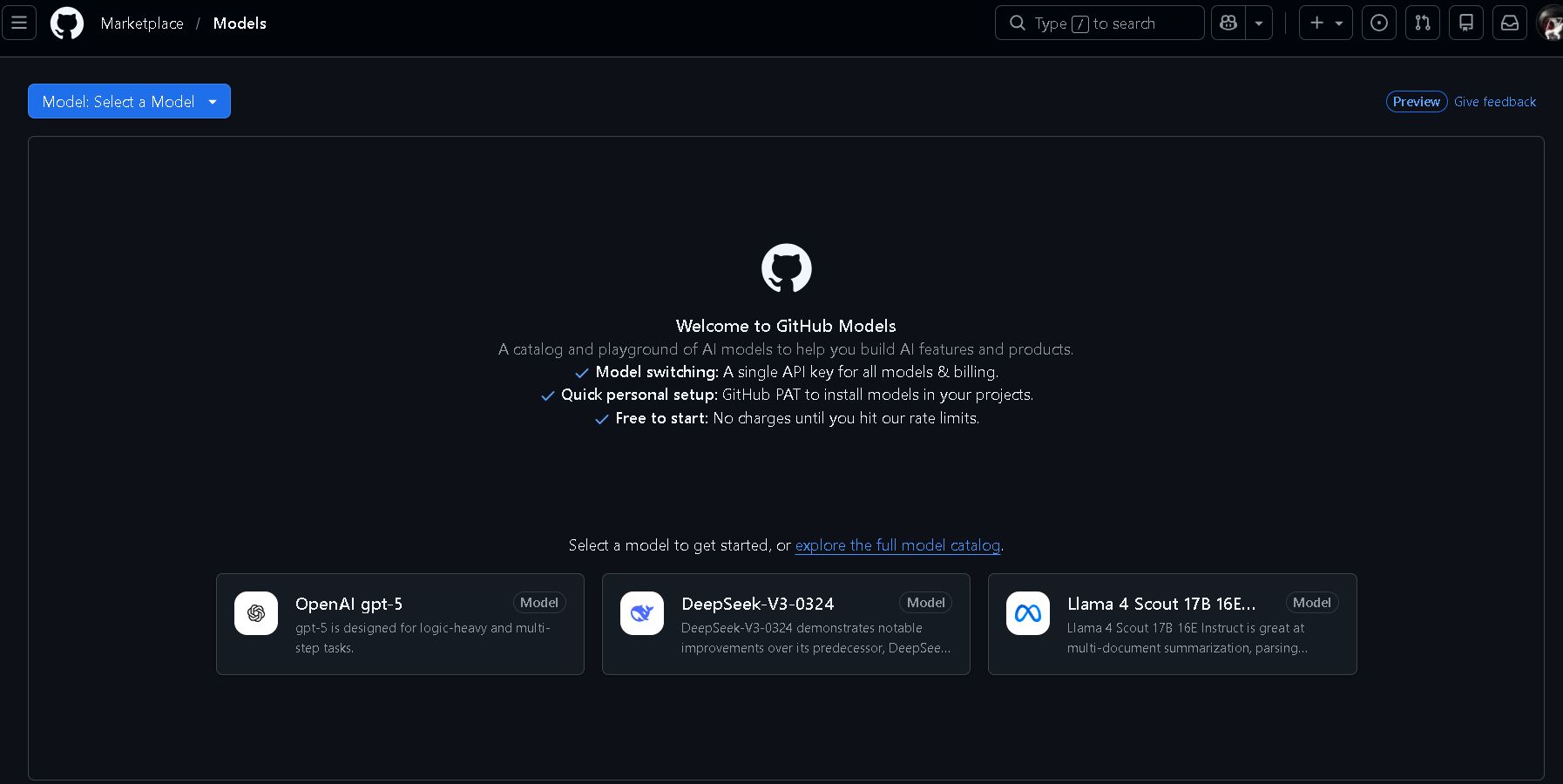
Task: Click the DeepSeek-V3-0324 description text
Action: coord(815,638)
